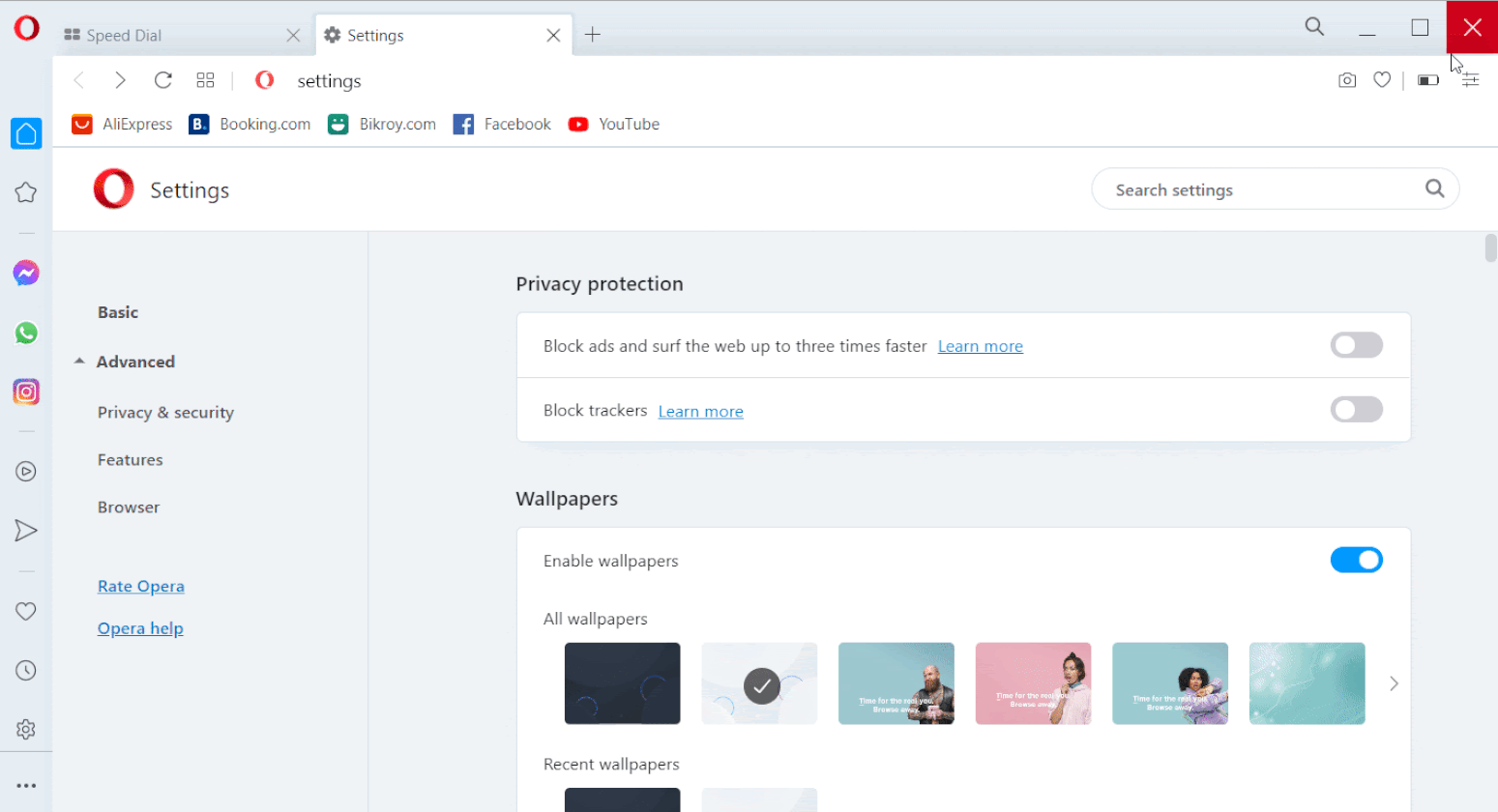1498x812 pixels.
Task: Open WhatsApp from the sidebar
Action: (26, 333)
